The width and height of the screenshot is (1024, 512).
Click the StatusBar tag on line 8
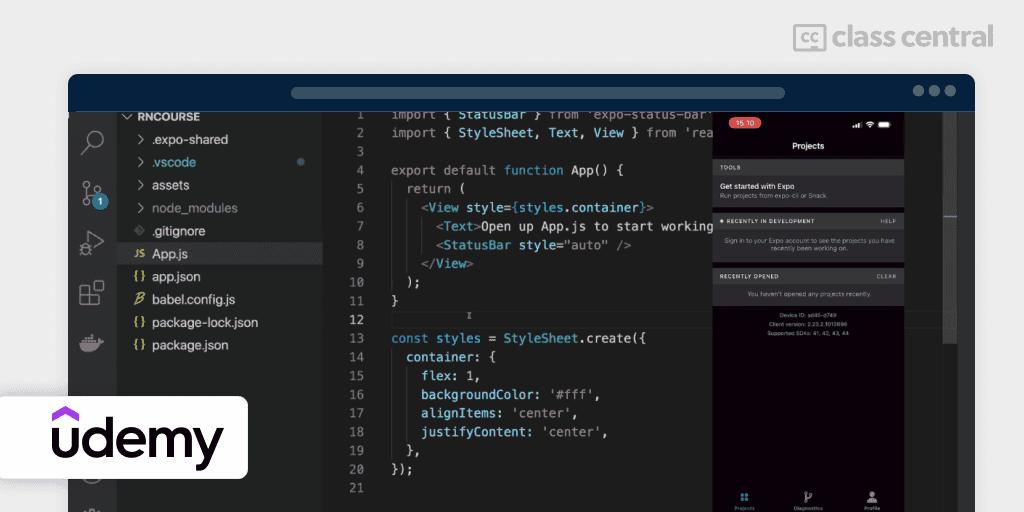pos(534,246)
